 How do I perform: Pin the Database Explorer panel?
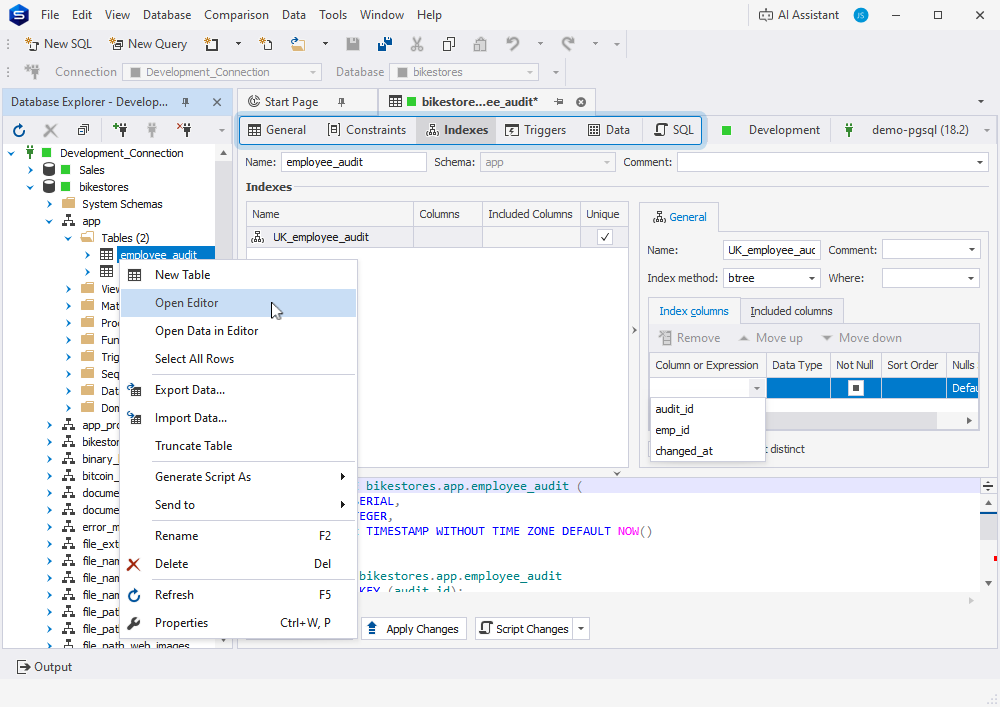click(186, 102)
